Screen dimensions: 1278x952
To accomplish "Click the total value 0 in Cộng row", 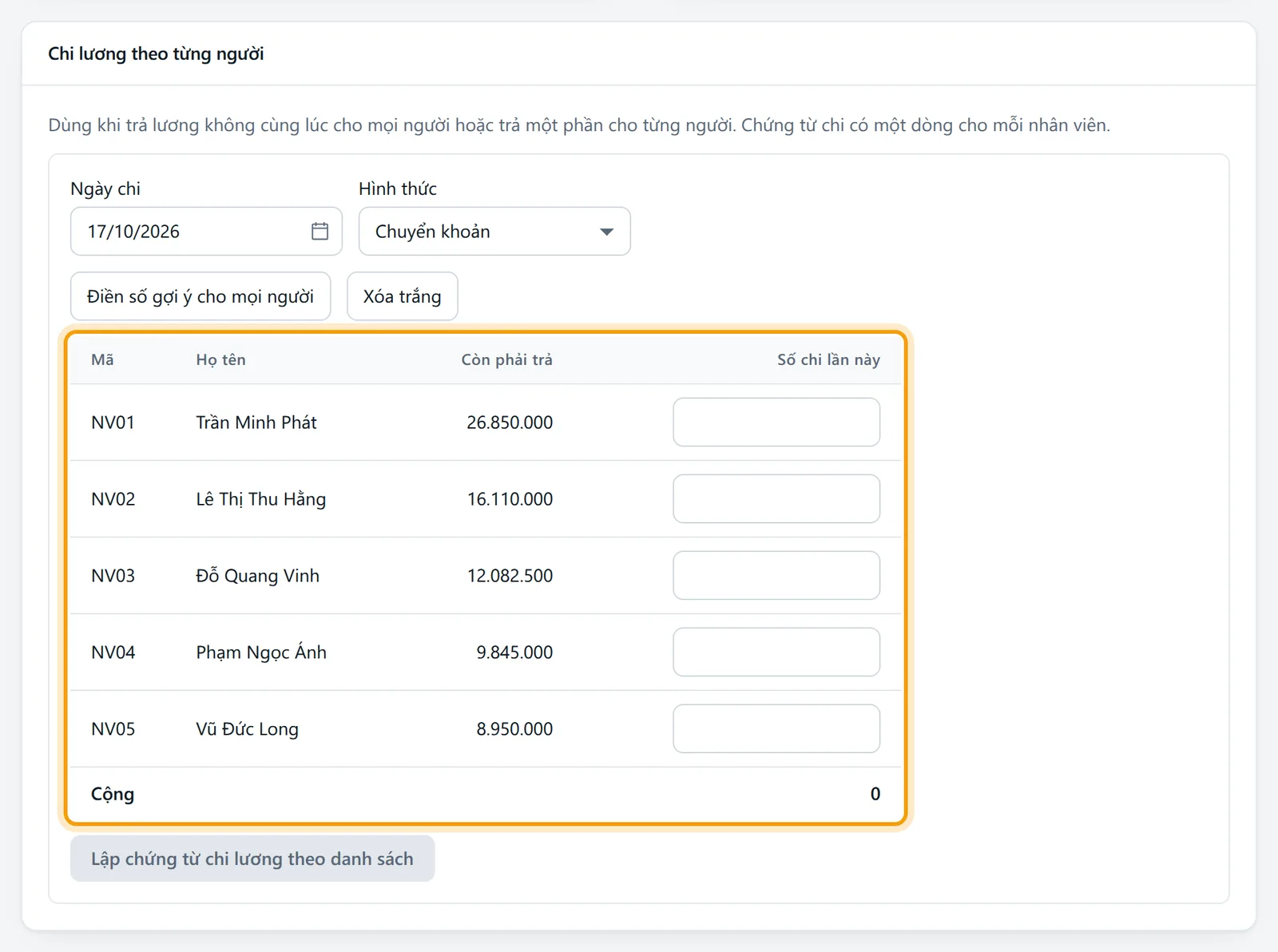I will 875,794.
